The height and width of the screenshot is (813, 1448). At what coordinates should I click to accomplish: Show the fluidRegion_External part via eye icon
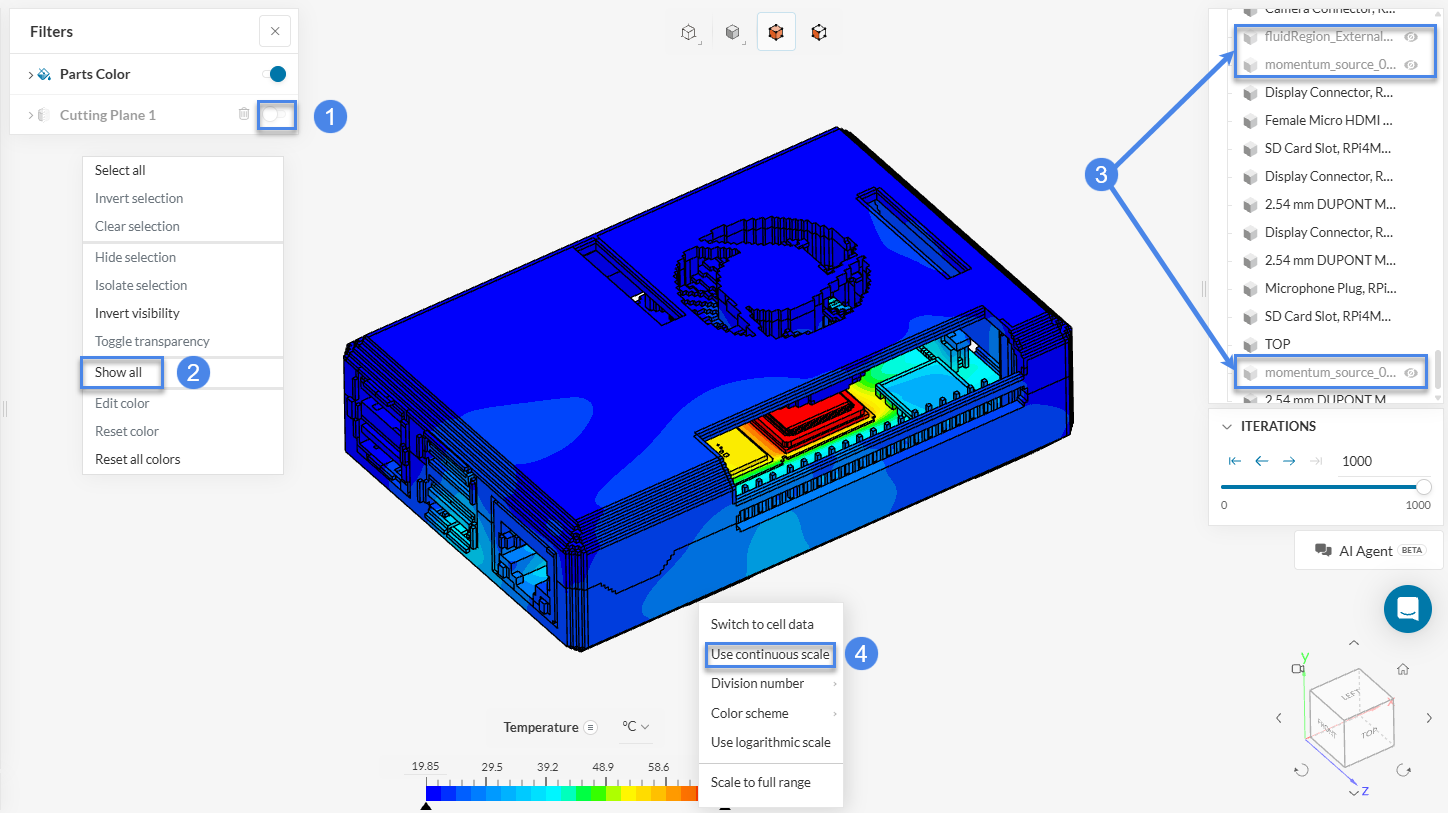1411,37
